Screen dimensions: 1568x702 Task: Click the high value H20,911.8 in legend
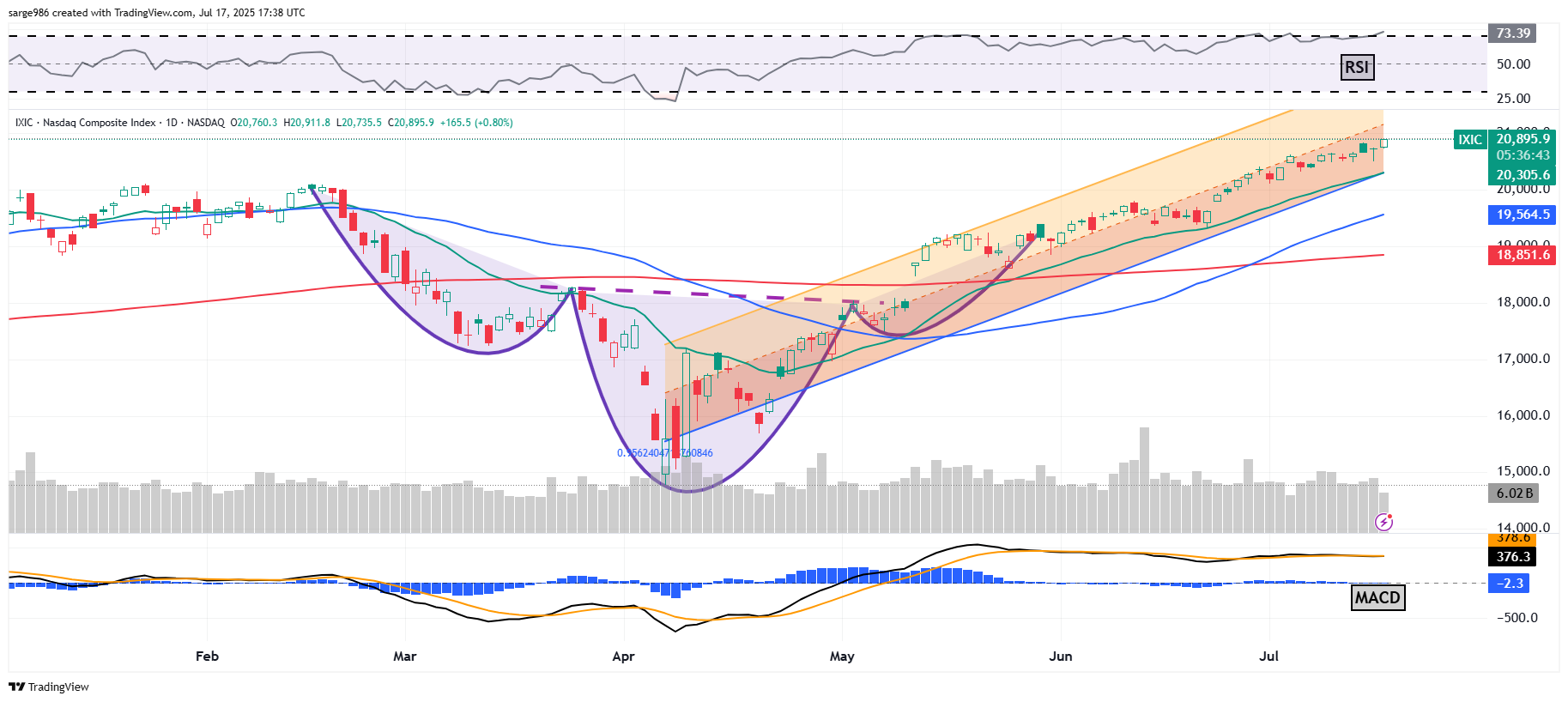[x=306, y=123]
